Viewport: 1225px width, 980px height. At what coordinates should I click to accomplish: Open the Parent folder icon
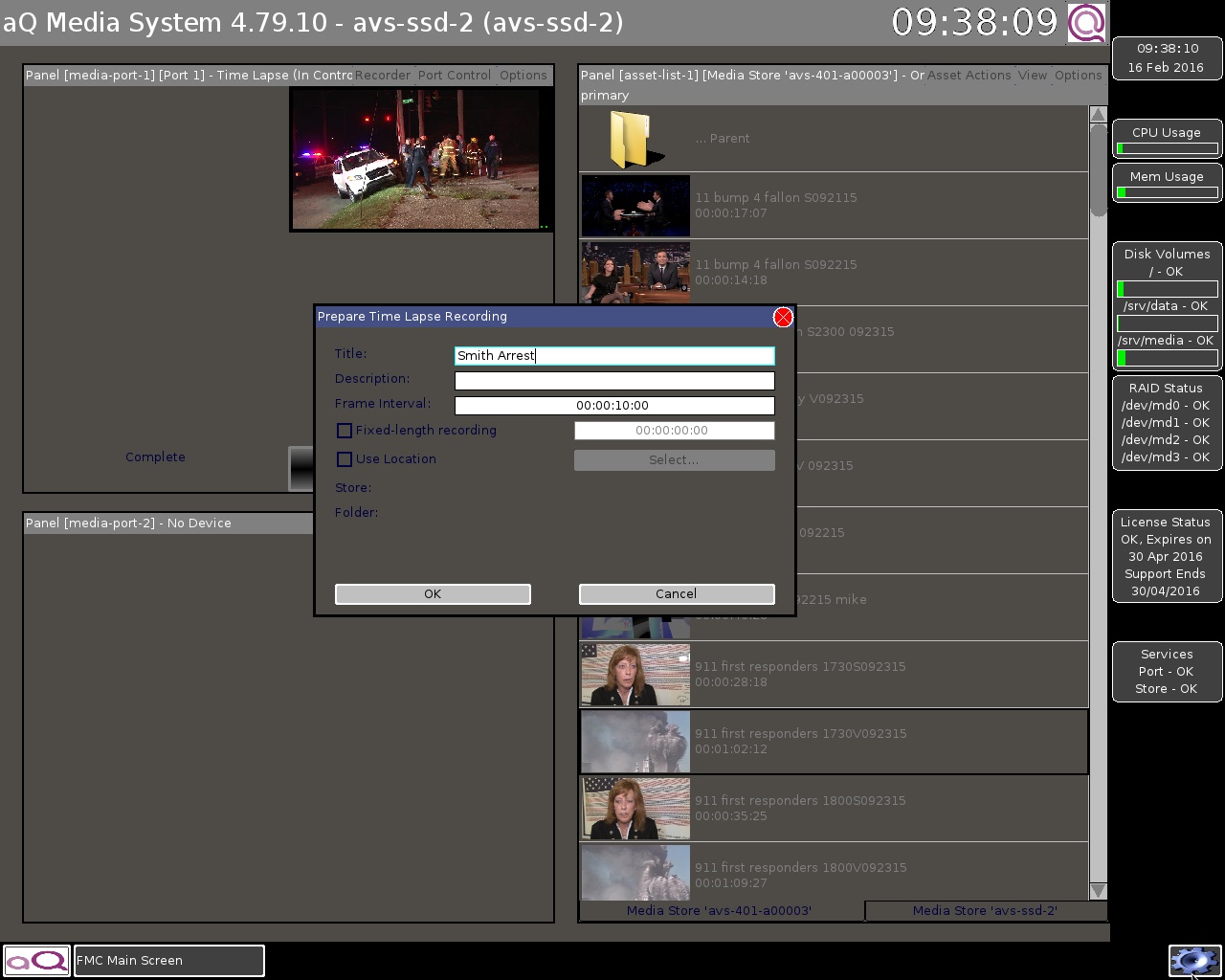[635, 140]
